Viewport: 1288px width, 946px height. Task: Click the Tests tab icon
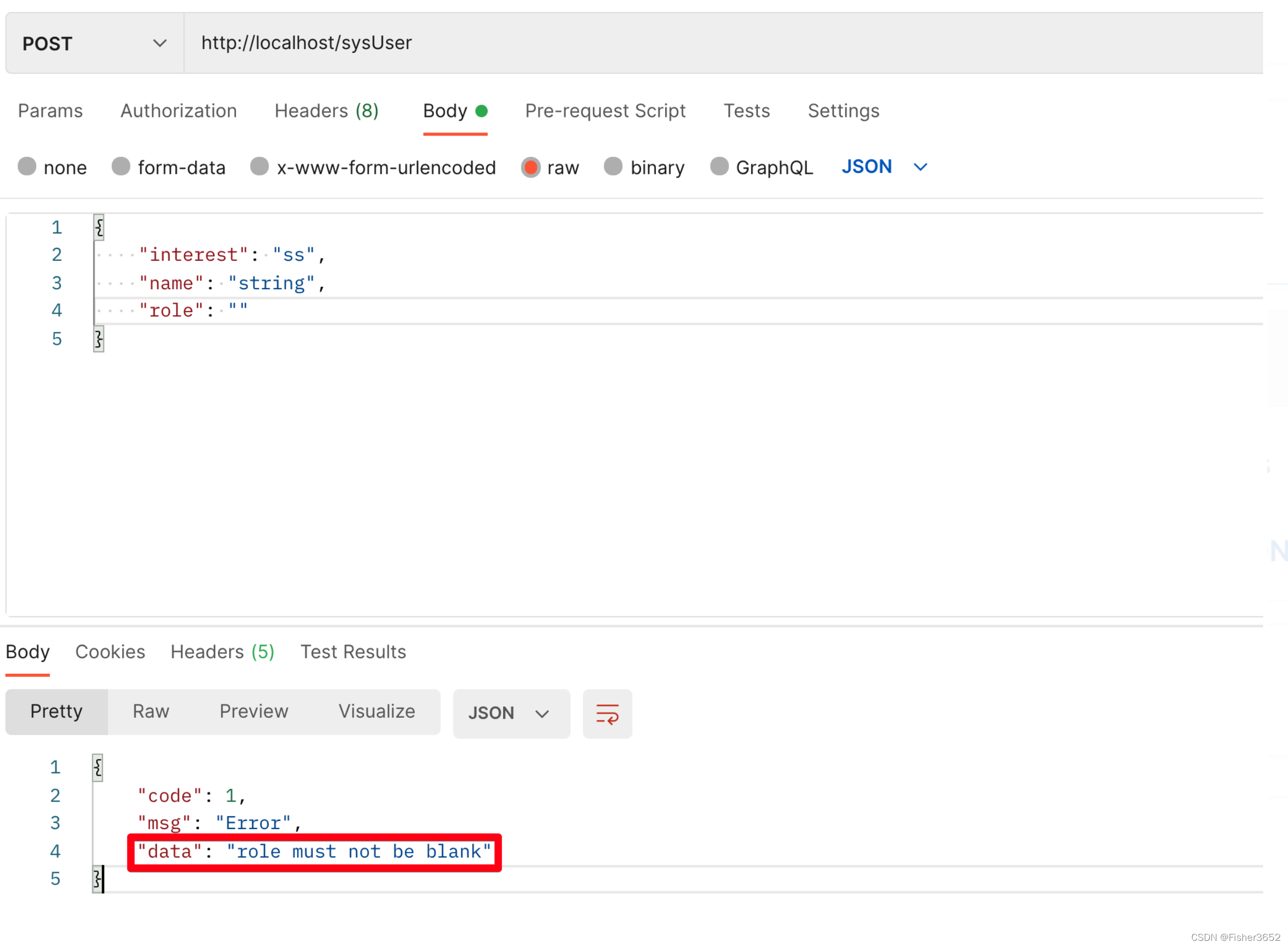(x=747, y=111)
